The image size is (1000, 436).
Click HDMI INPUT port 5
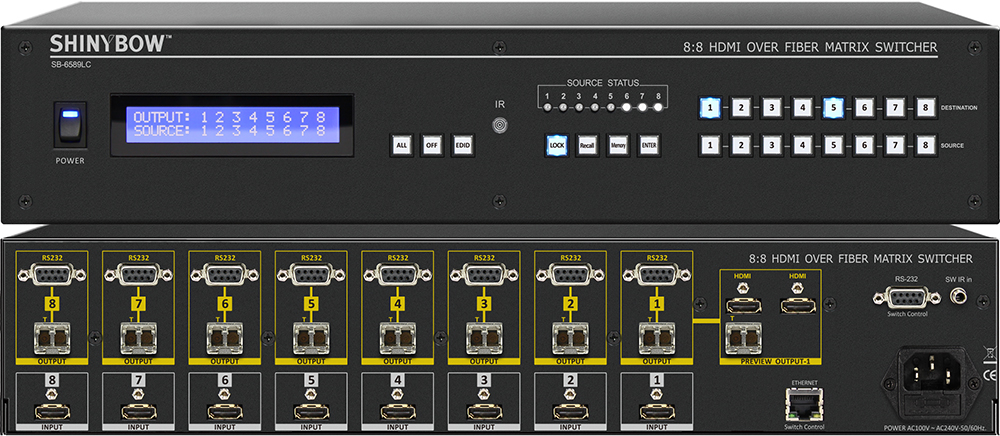[x=311, y=412]
